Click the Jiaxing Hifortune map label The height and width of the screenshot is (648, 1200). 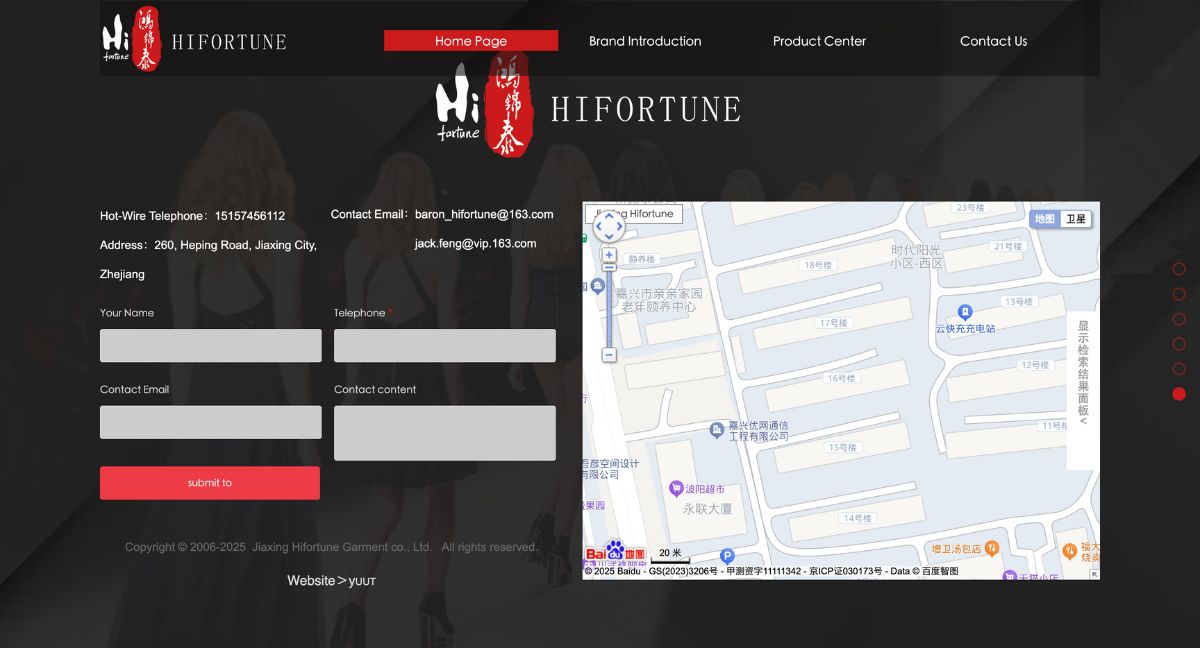[634, 214]
